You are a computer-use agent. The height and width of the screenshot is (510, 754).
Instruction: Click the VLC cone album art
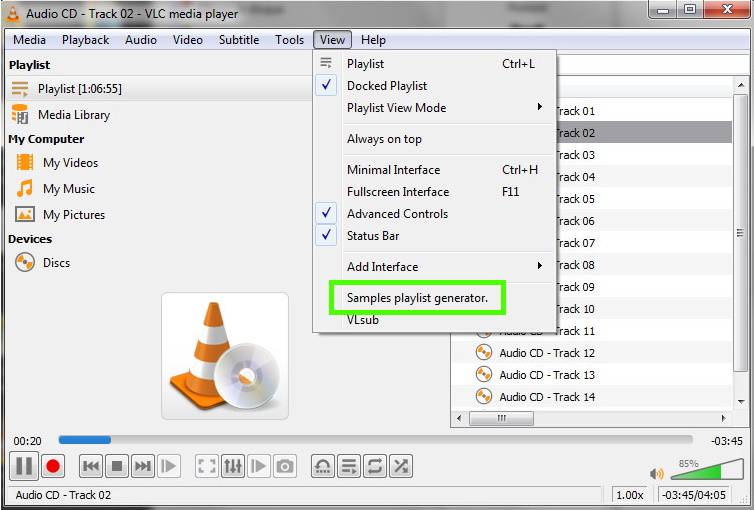coord(225,356)
